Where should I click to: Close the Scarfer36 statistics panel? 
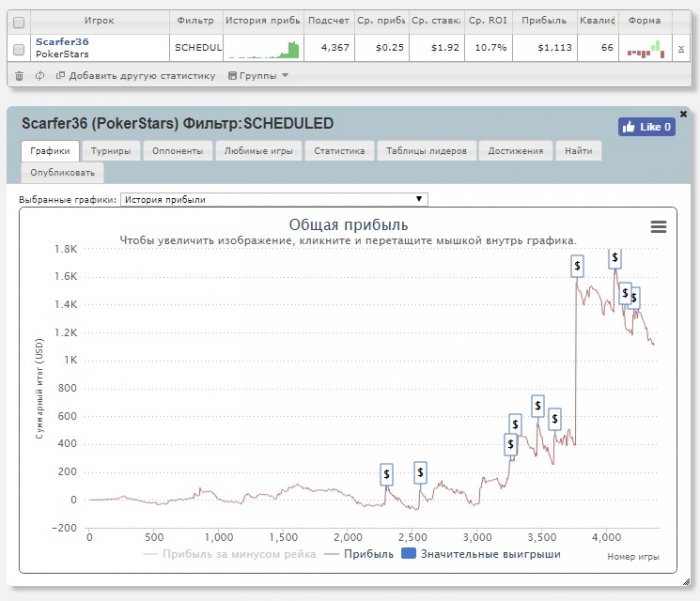683,114
